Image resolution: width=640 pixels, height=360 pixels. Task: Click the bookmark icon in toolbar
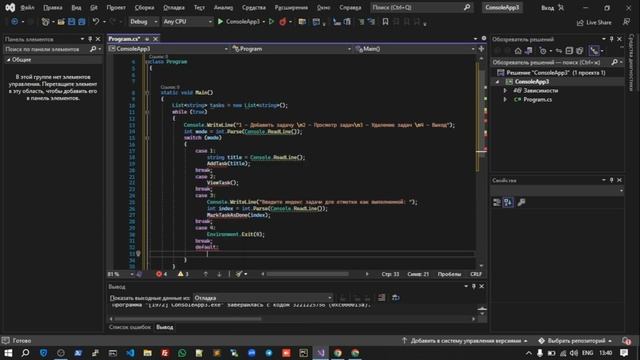tap(385, 22)
